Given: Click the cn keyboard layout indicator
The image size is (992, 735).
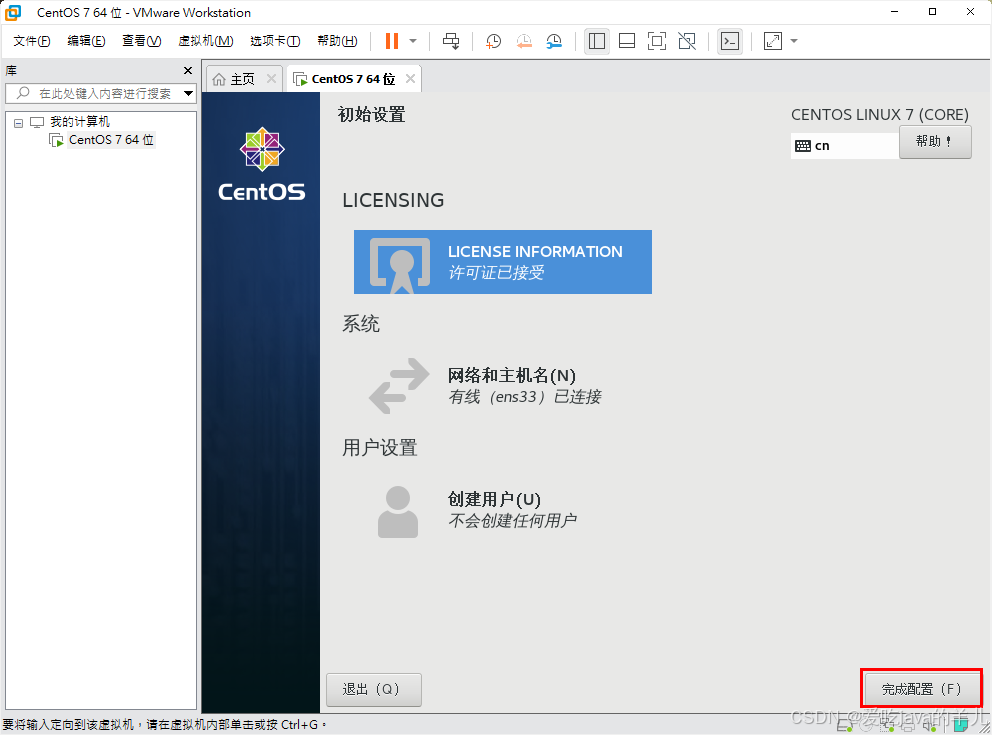Looking at the screenshot, I should pyautogui.click(x=844, y=146).
